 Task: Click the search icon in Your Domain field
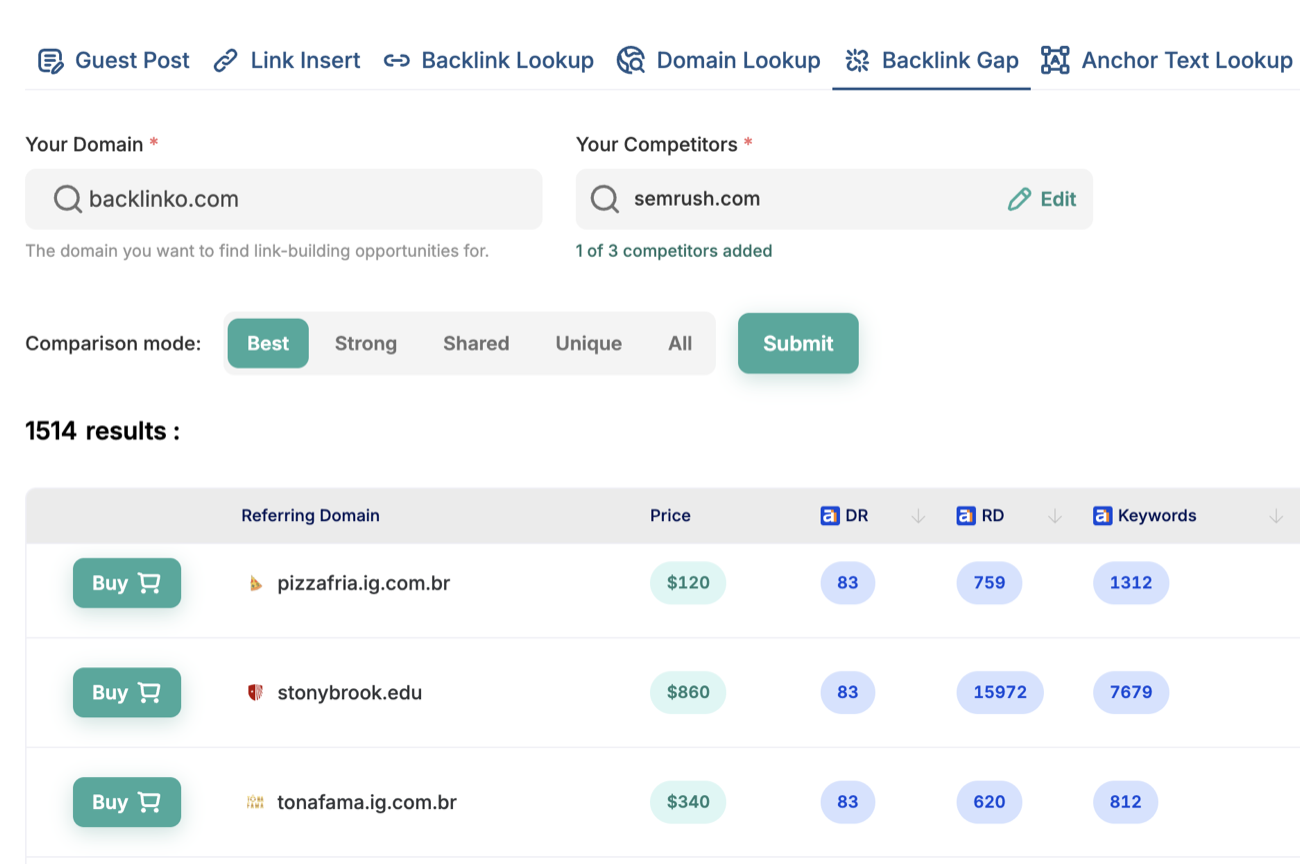[67, 199]
